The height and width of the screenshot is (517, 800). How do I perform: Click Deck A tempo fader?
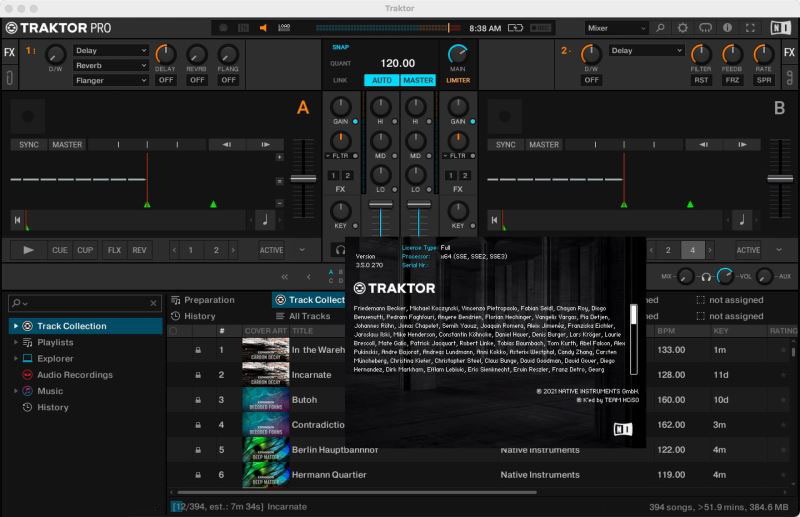[303, 179]
